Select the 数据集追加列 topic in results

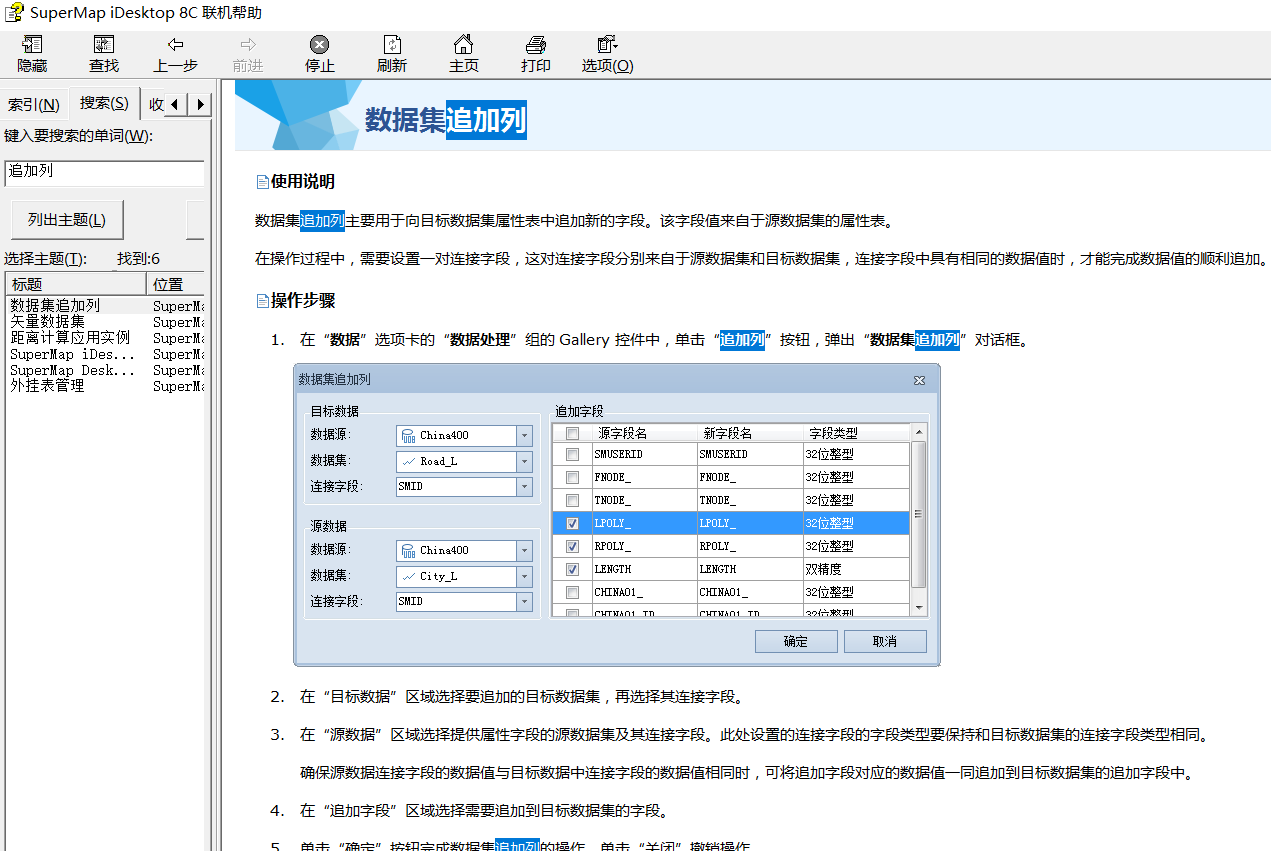(x=55, y=306)
